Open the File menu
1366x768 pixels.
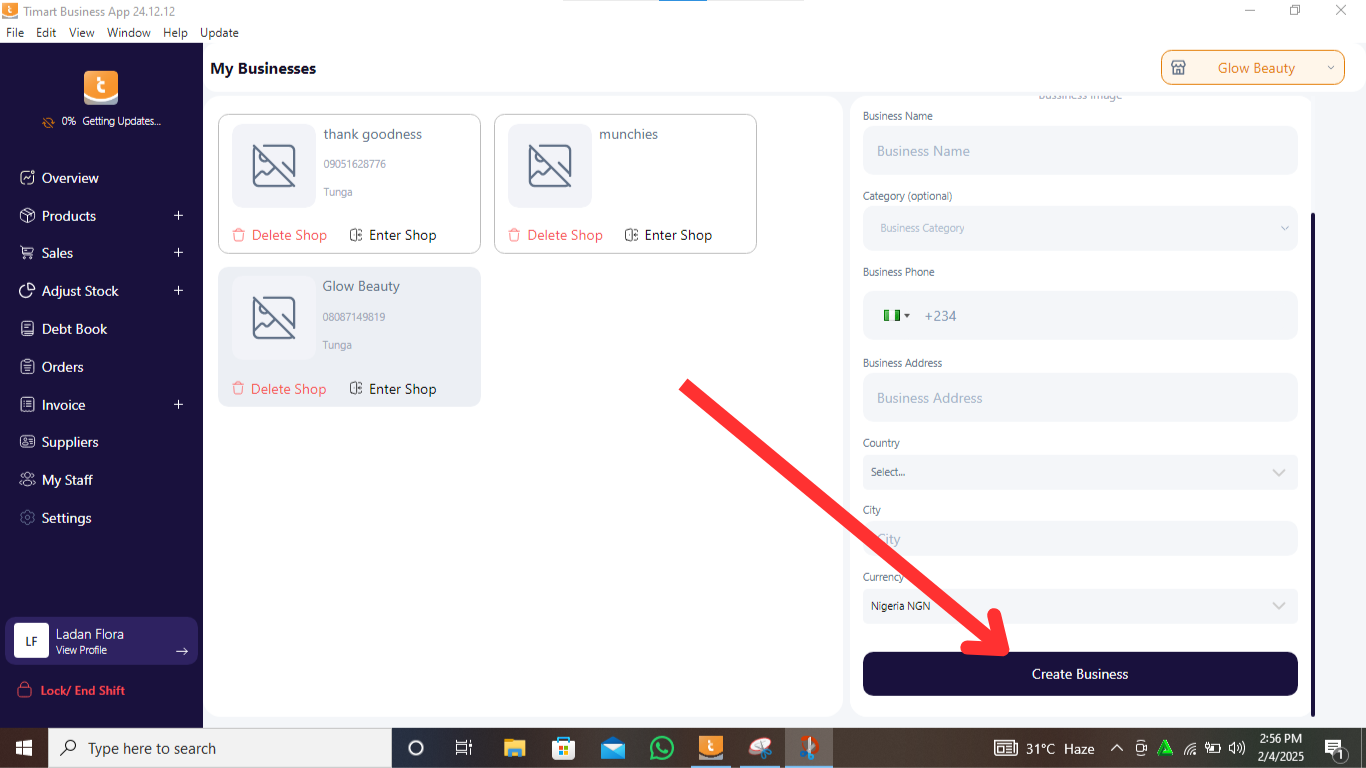click(15, 33)
